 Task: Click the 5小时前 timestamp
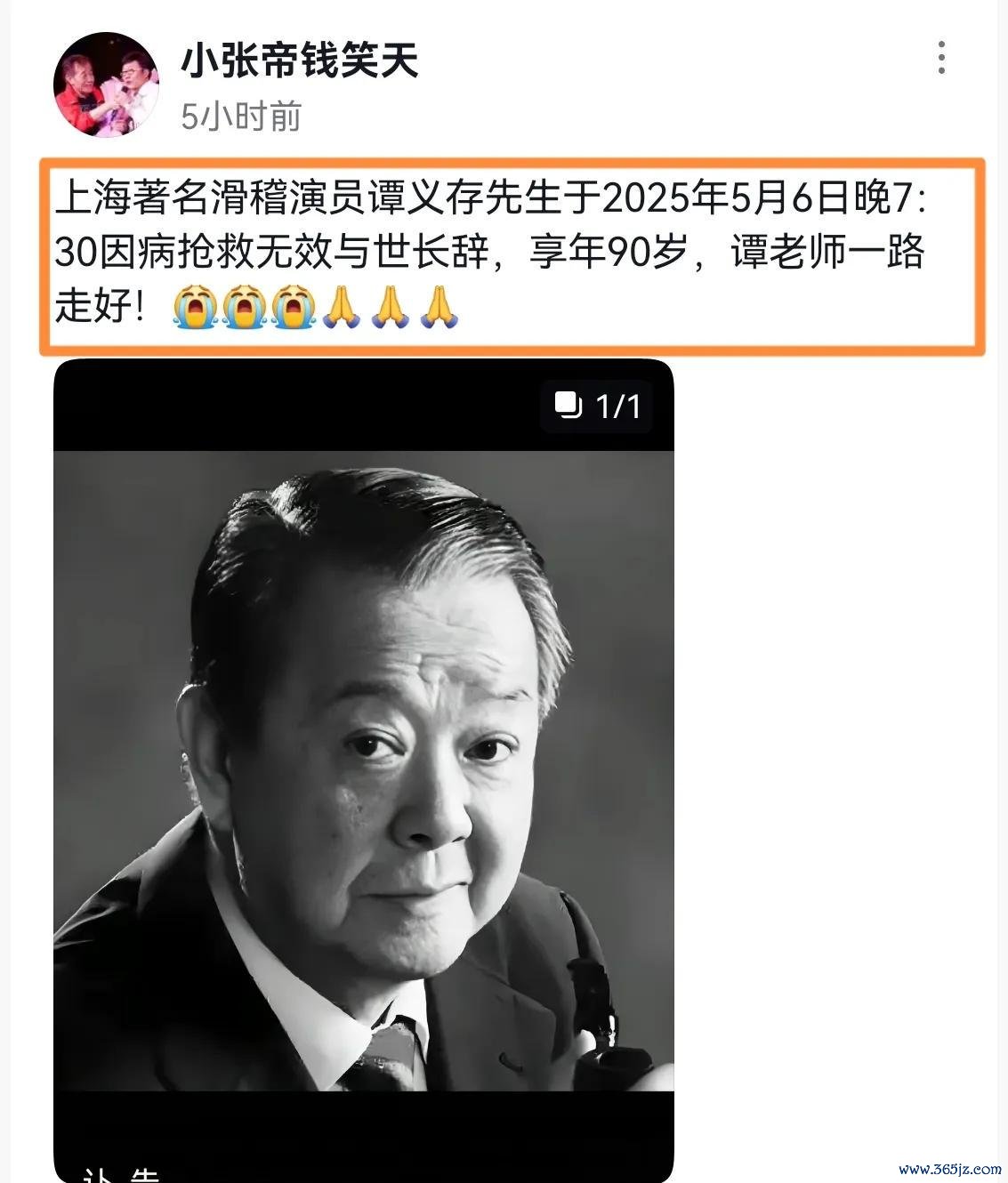[241, 117]
